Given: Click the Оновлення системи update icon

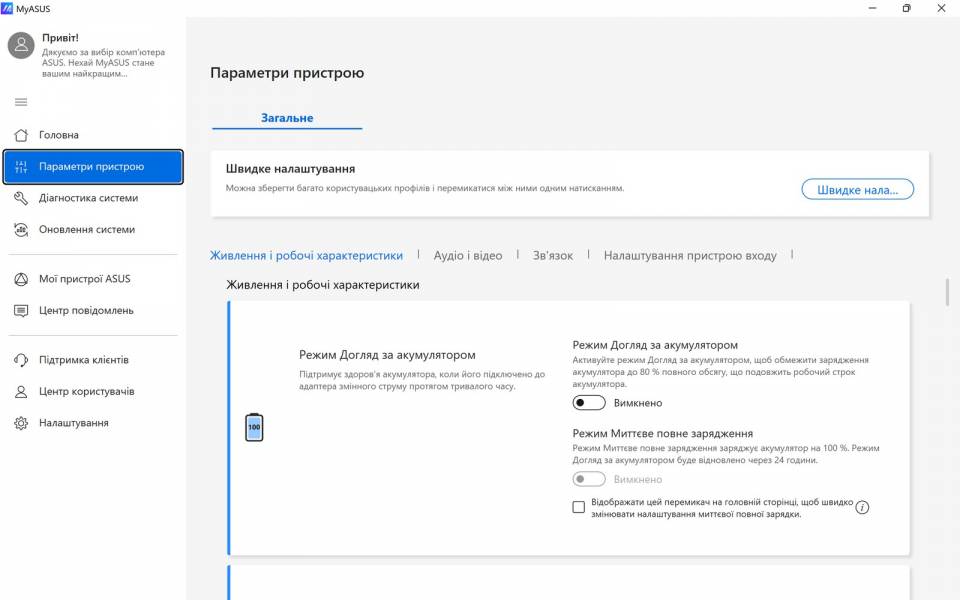Looking at the screenshot, I should 21,229.
